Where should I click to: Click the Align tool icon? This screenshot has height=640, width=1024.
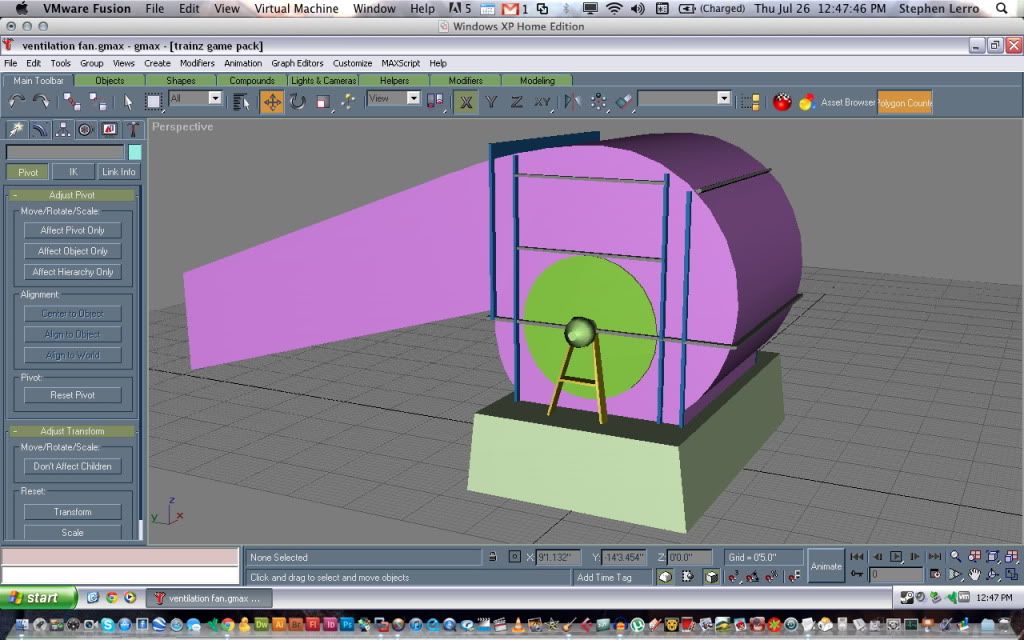click(x=624, y=102)
